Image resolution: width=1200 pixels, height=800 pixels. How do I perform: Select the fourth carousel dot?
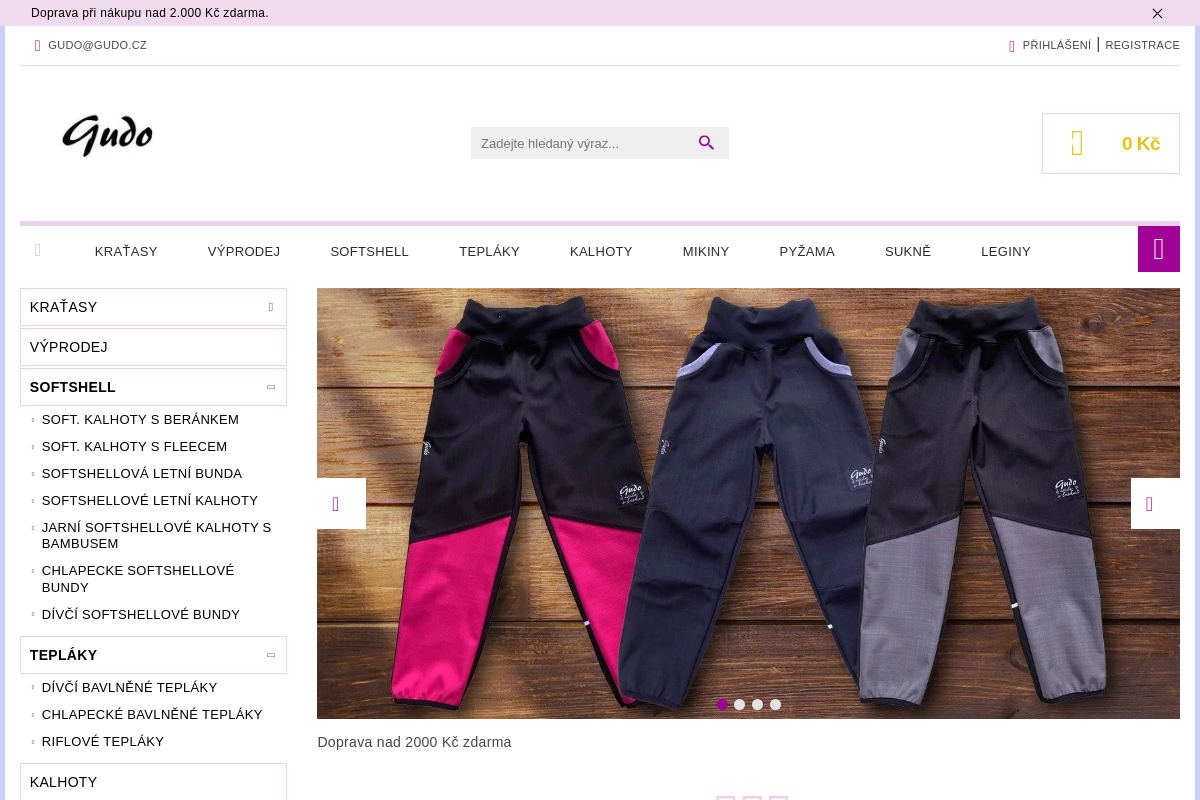click(x=776, y=705)
